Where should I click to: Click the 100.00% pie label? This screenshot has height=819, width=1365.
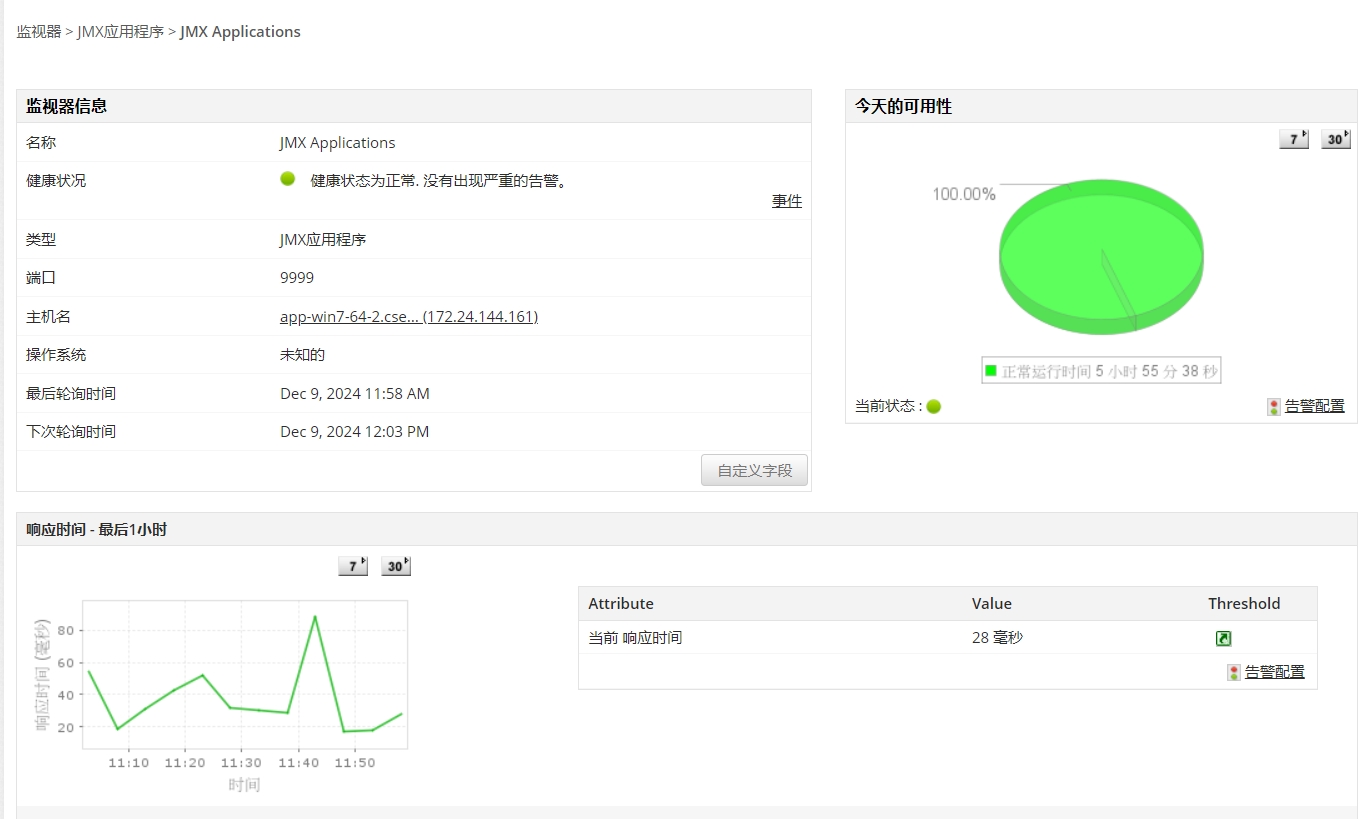click(964, 194)
